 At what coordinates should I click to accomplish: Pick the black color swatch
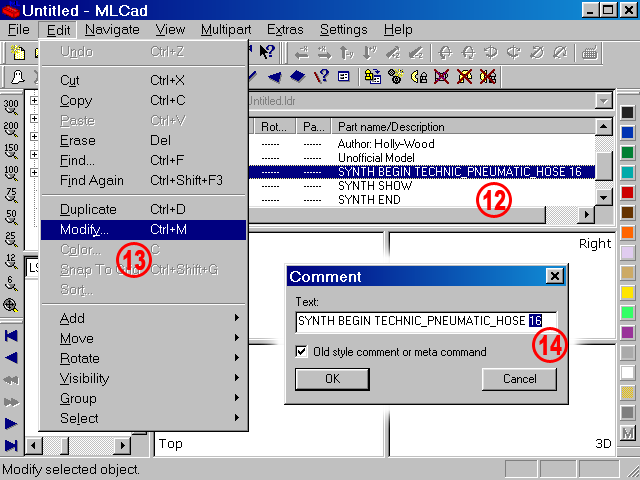tap(627, 112)
